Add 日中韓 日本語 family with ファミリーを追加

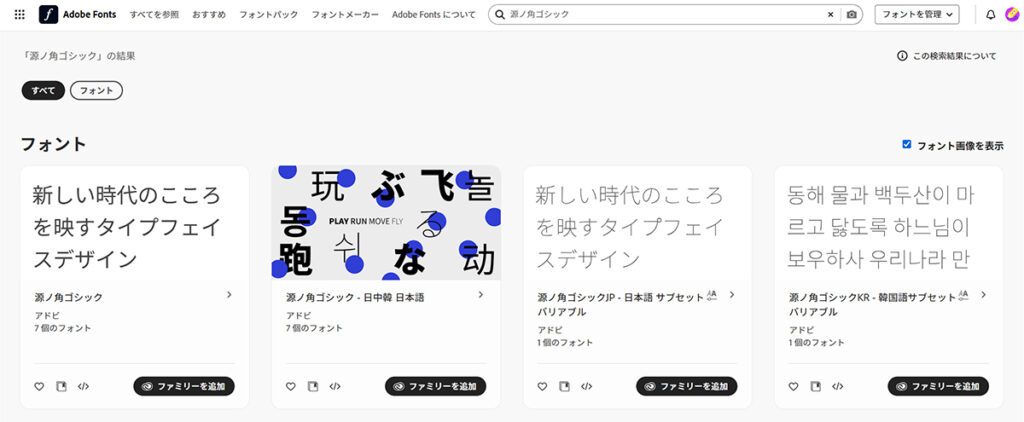(x=436, y=387)
